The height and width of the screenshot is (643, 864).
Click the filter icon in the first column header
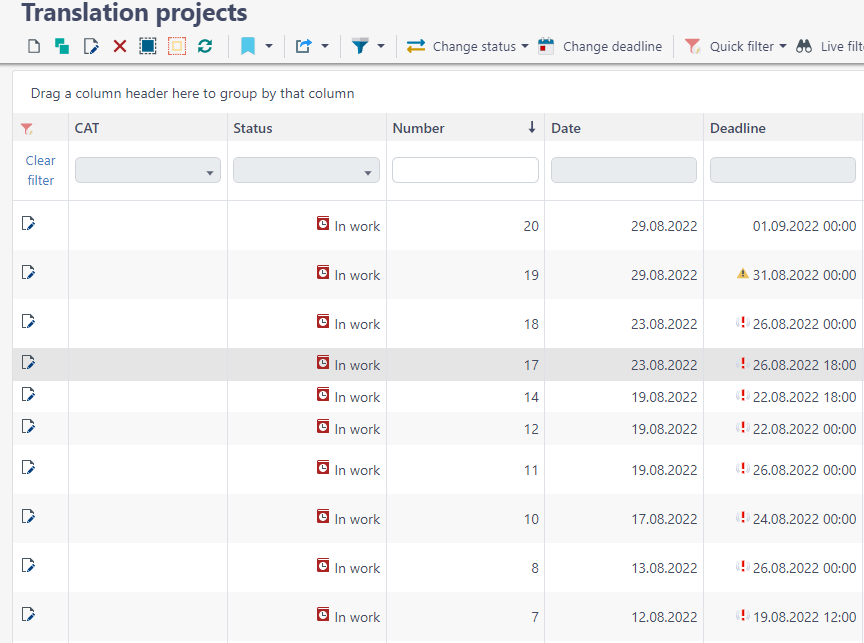coord(26,128)
